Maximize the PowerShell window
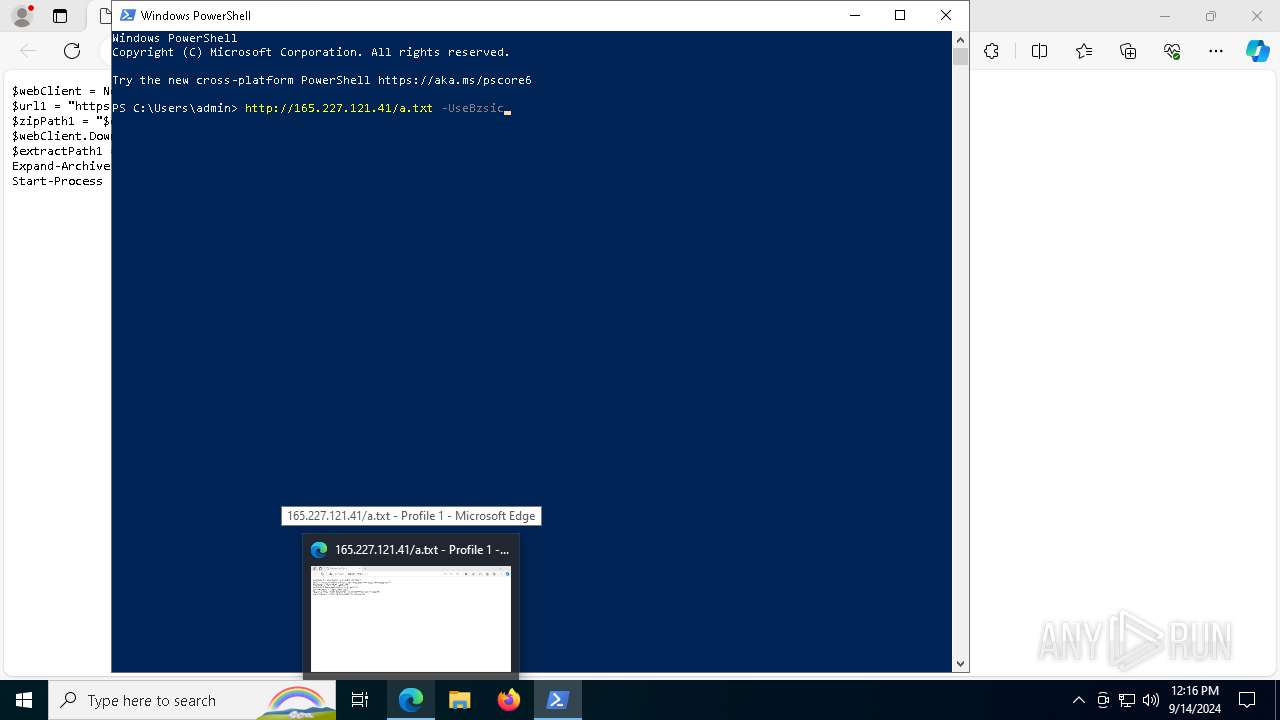The height and width of the screenshot is (720, 1280). [x=900, y=15]
